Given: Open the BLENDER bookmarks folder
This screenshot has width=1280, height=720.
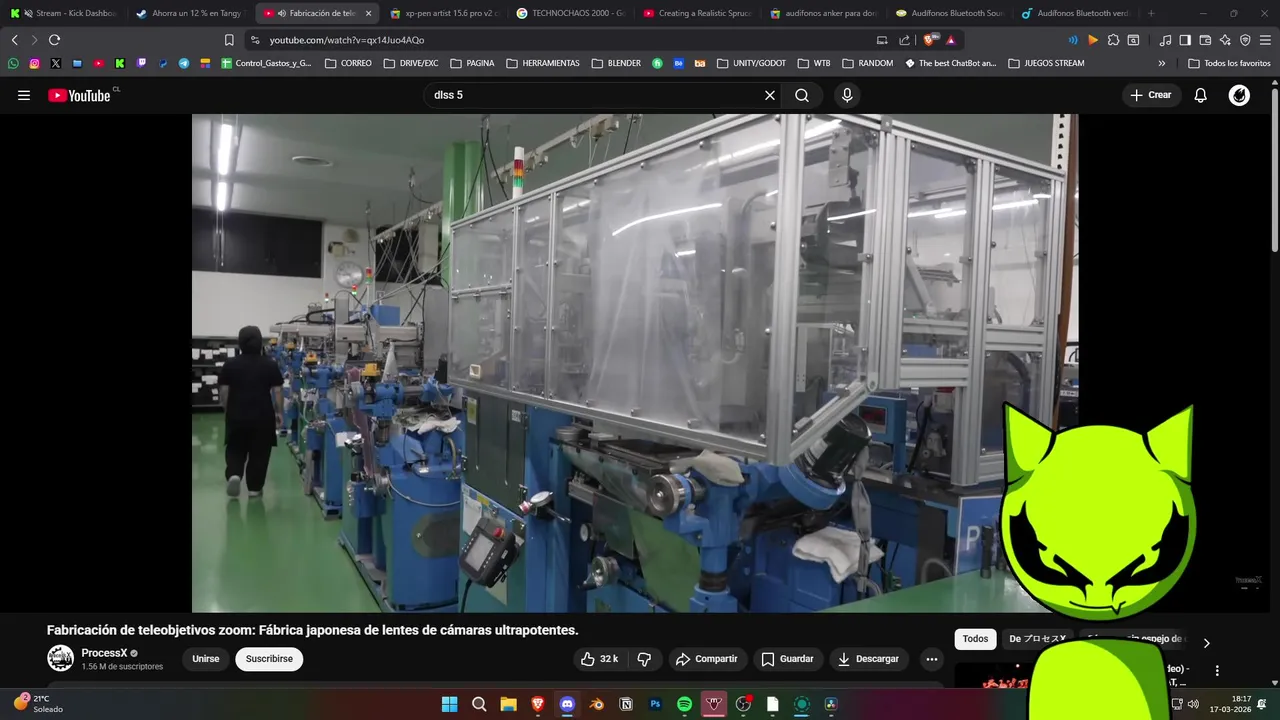Looking at the screenshot, I should [x=616, y=63].
